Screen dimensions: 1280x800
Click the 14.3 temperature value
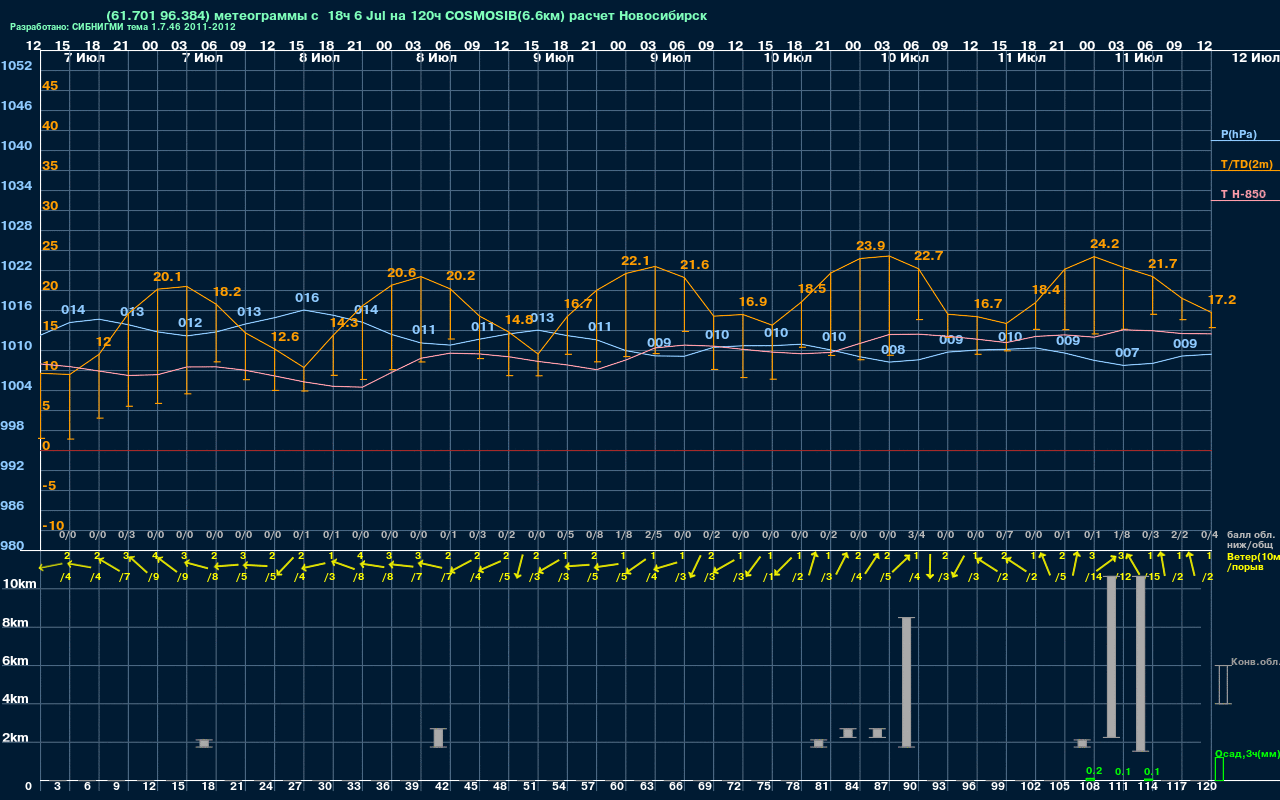pyautogui.click(x=343, y=323)
